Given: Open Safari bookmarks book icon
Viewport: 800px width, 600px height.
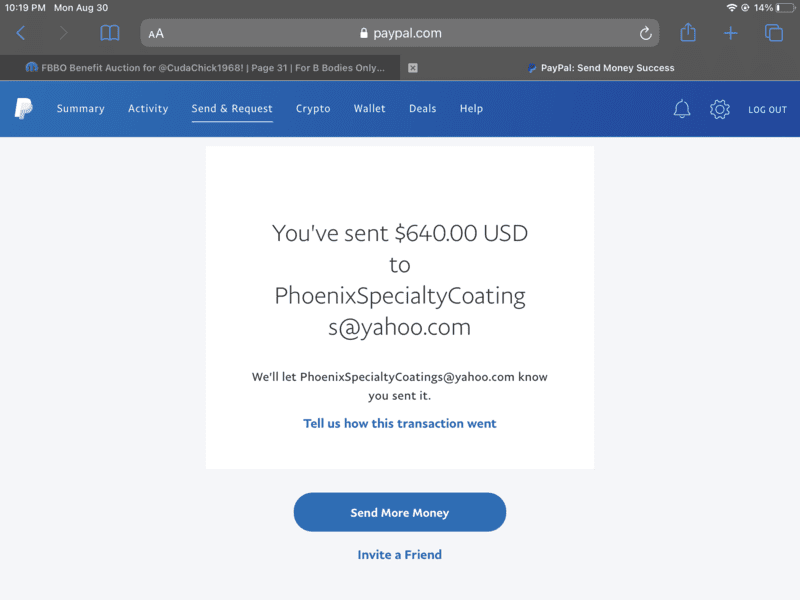Looking at the screenshot, I should click(x=110, y=33).
